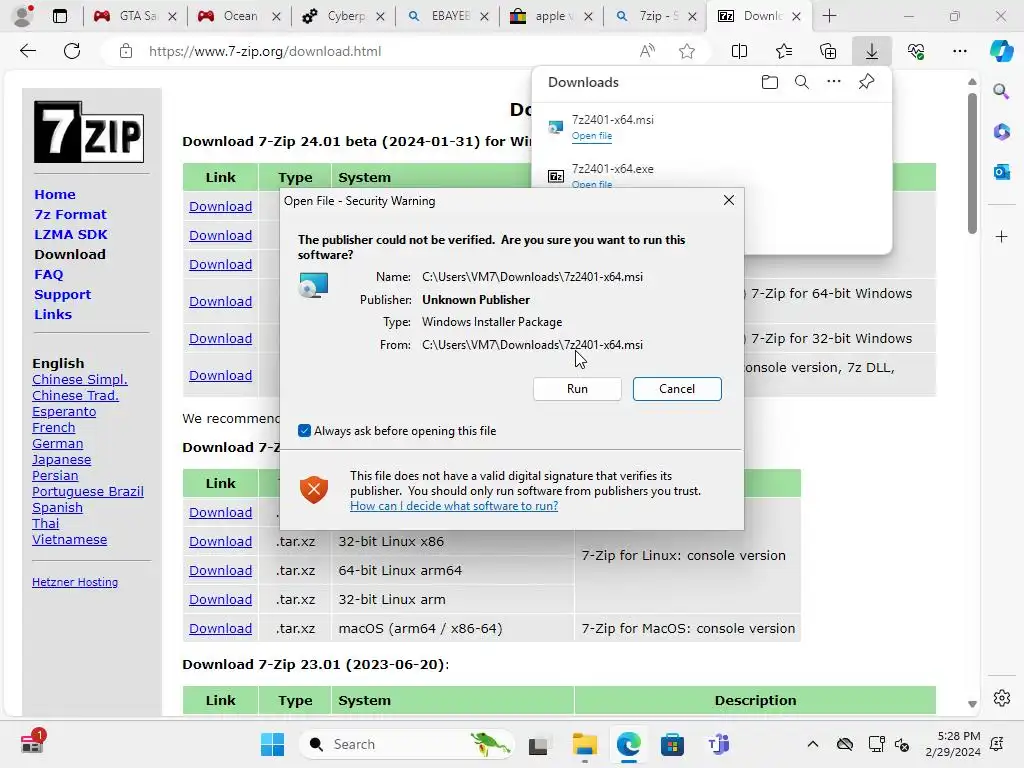The width and height of the screenshot is (1024, 768).
Task: Add a sidebar app with plus icon
Action: (x=1001, y=236)
